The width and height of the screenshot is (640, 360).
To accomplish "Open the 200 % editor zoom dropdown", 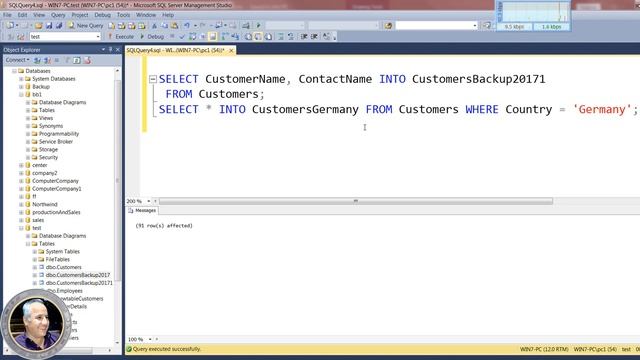I will point(149,201).
